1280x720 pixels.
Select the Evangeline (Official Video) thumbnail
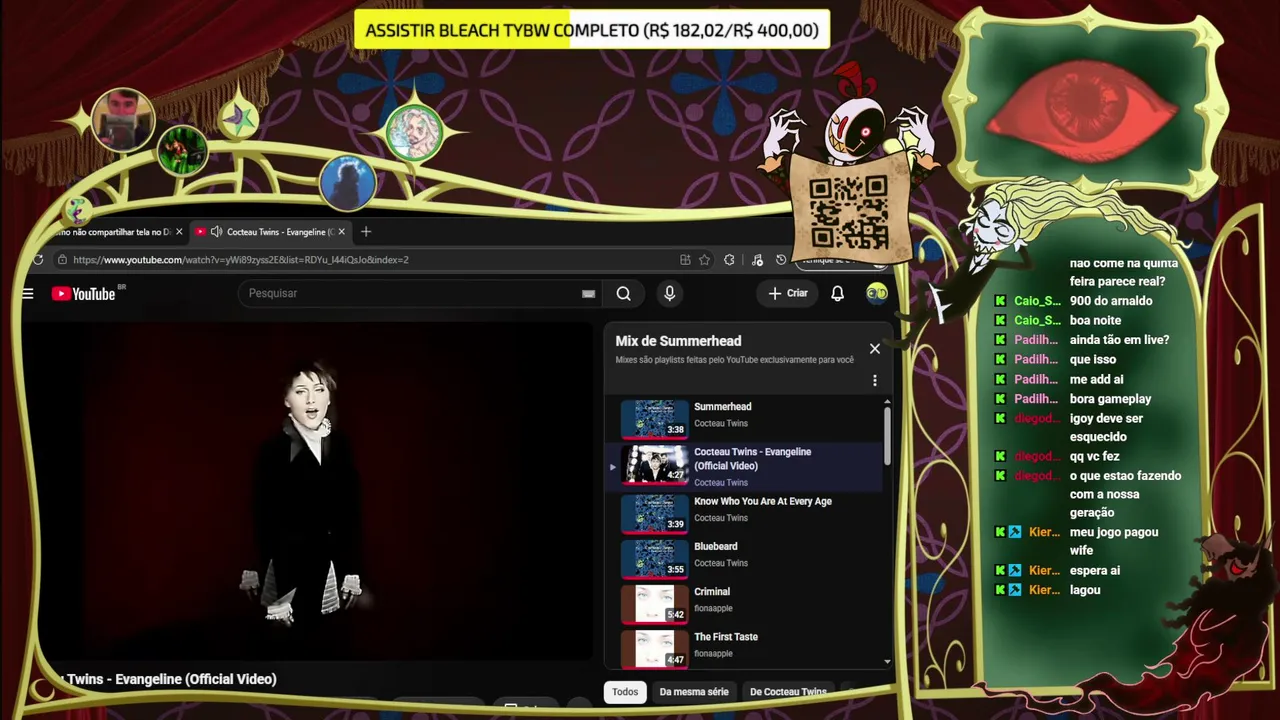[655, 465]
